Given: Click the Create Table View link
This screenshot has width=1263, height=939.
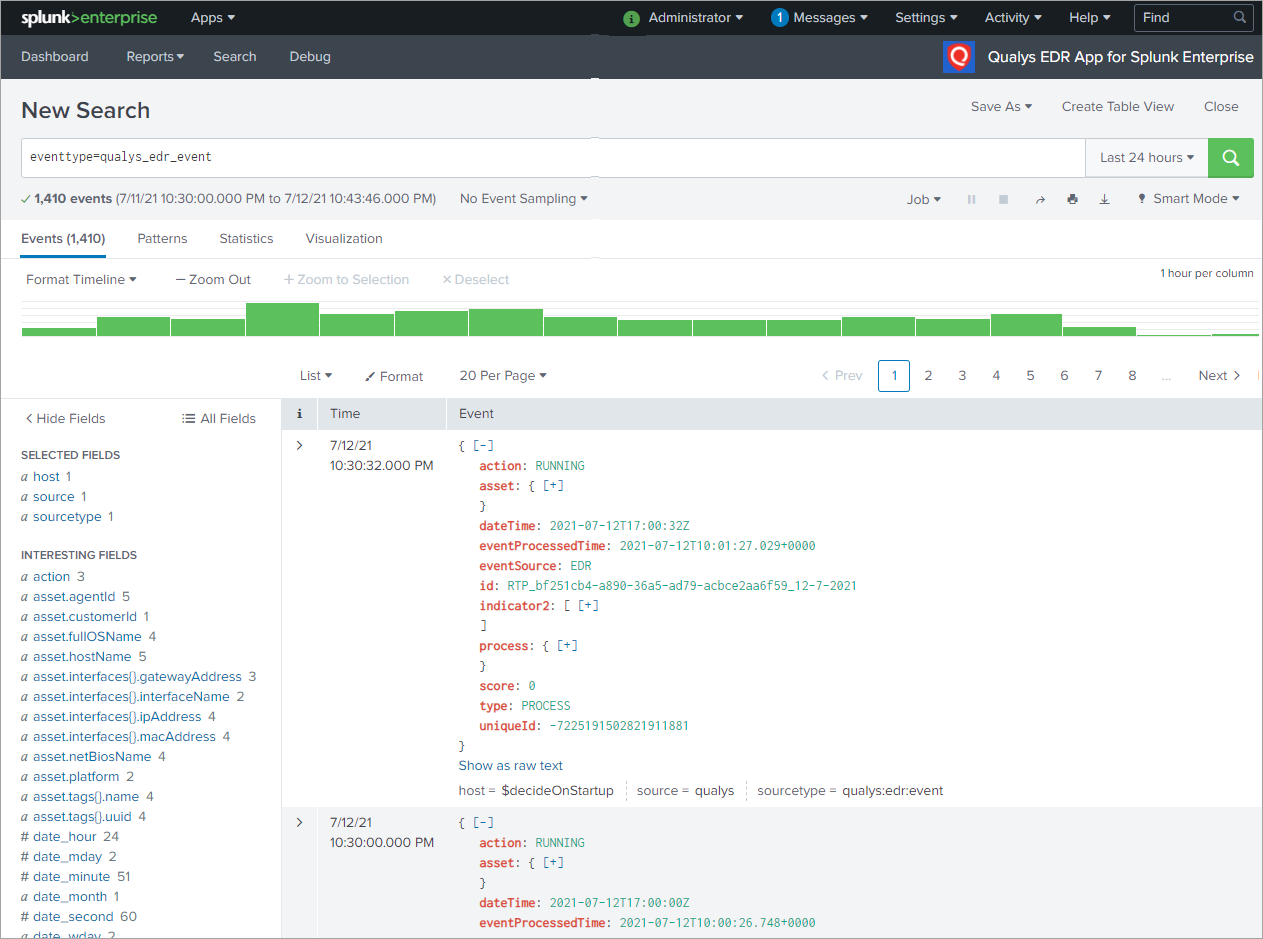Looking at the screenshot, I should click(1117, 106).
